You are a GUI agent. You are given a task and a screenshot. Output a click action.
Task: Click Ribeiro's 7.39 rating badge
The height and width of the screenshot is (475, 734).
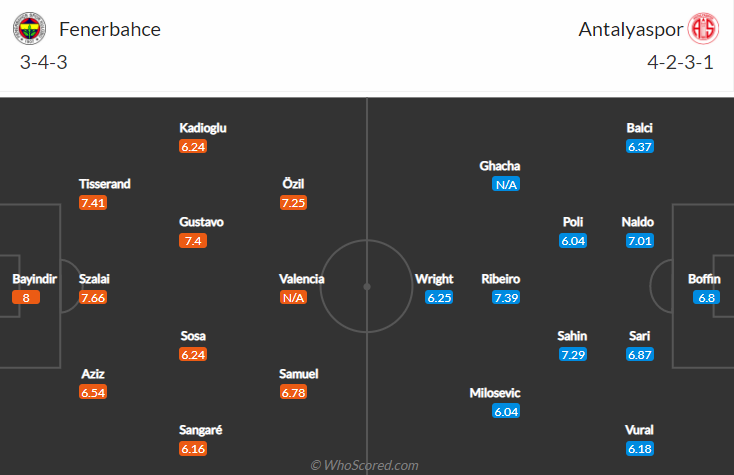pyautogui.click(x=506, y=297)
